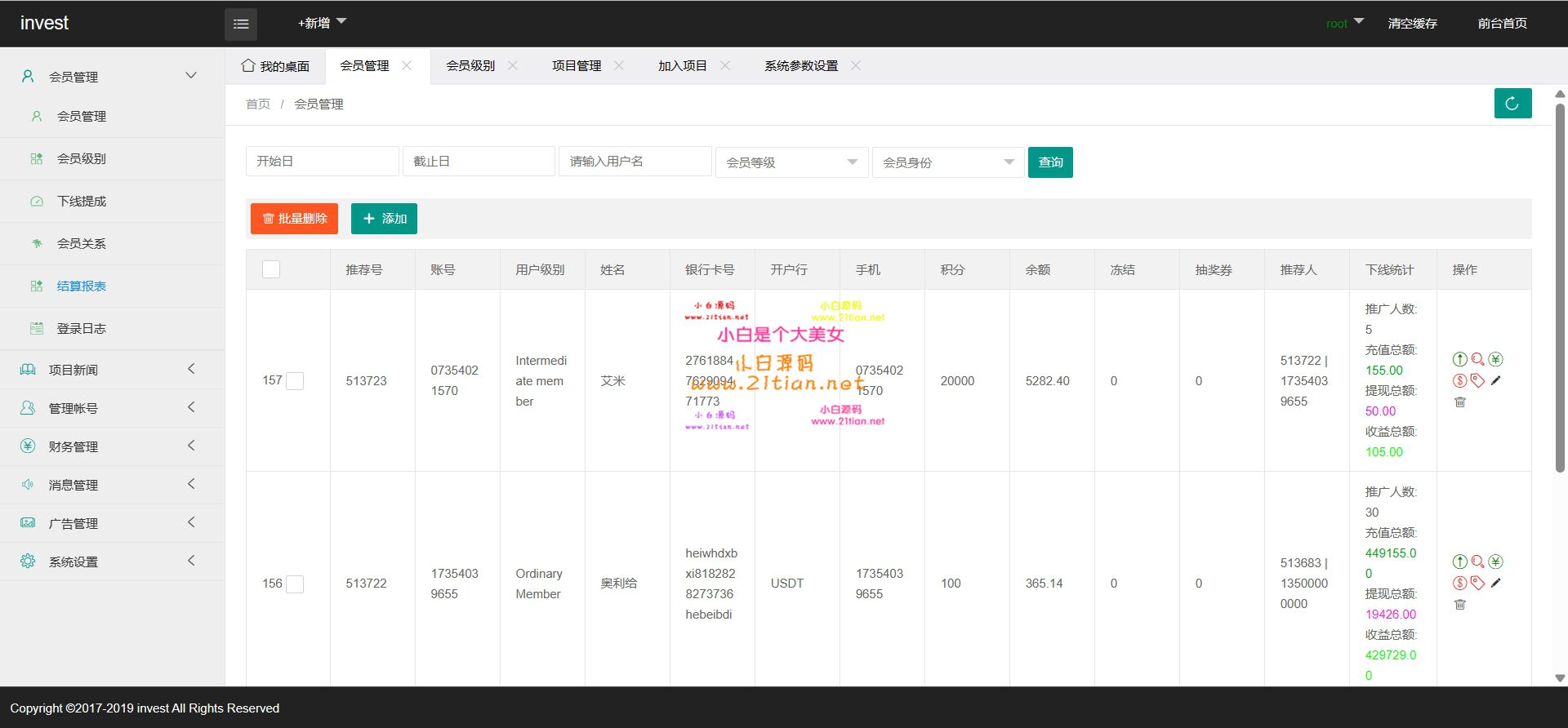Select 会员管理 submenu item in sidebar
Viewport: 1568px width, 728px height.
click(112, 116)
